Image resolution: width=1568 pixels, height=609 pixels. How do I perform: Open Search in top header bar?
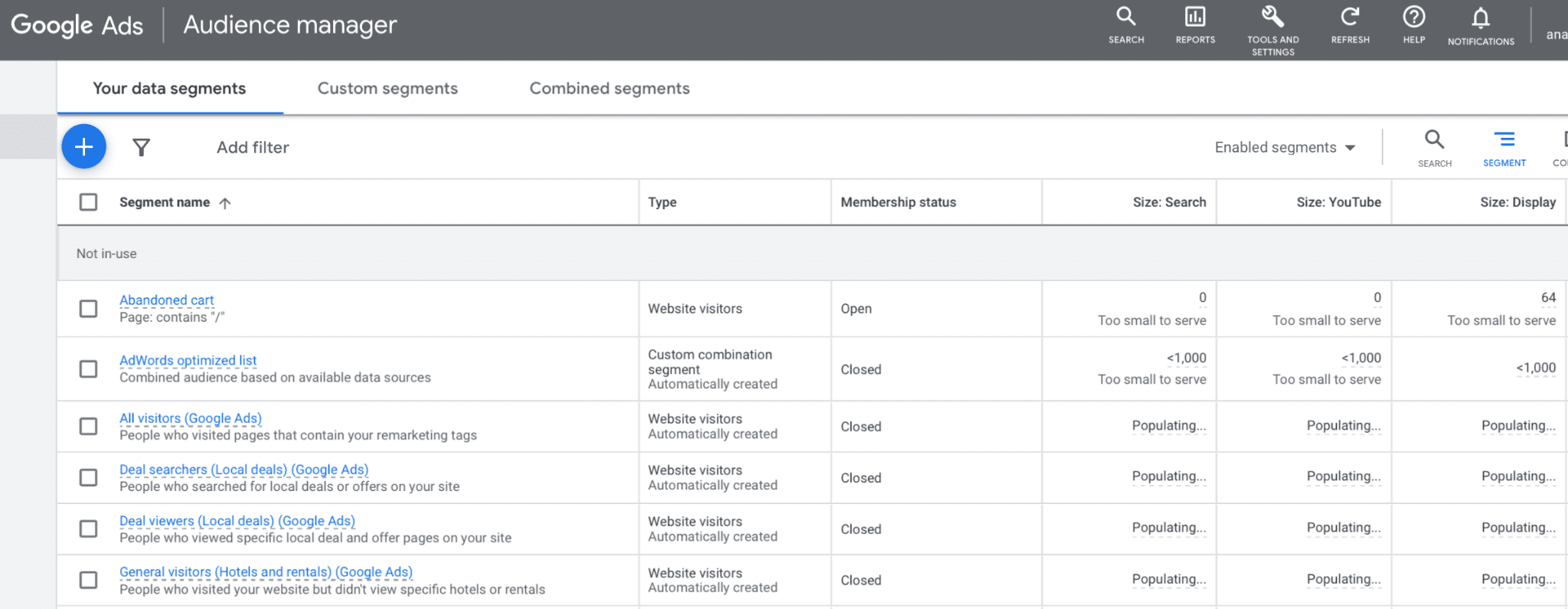(x=1126, y=26)
